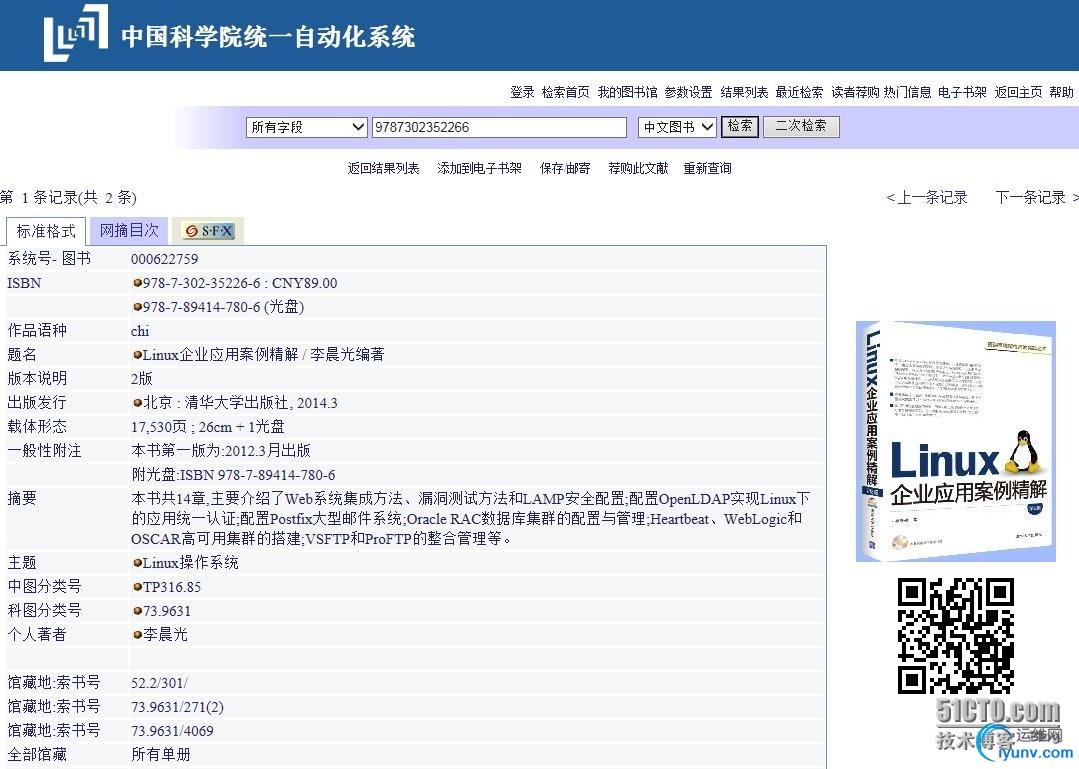Click ISBN link 978-7-89414-780-6 (光盘)

tap(224, 307)
